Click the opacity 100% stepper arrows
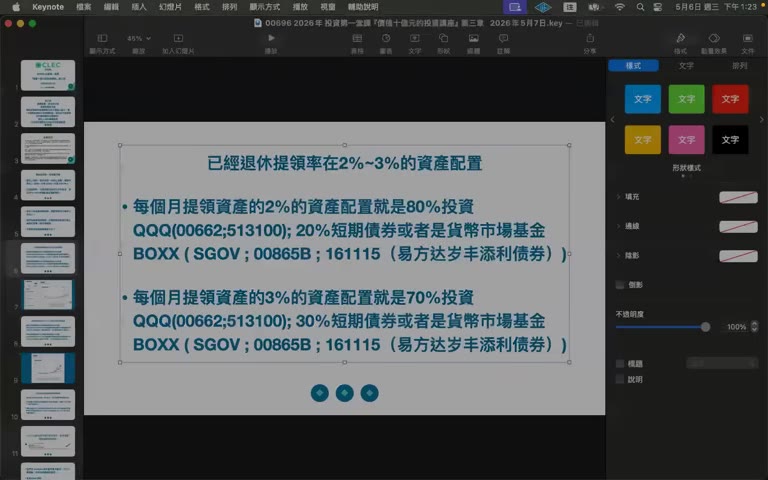Image resolution: width=768 pixels, height=480 pixels. click(754, 326)
